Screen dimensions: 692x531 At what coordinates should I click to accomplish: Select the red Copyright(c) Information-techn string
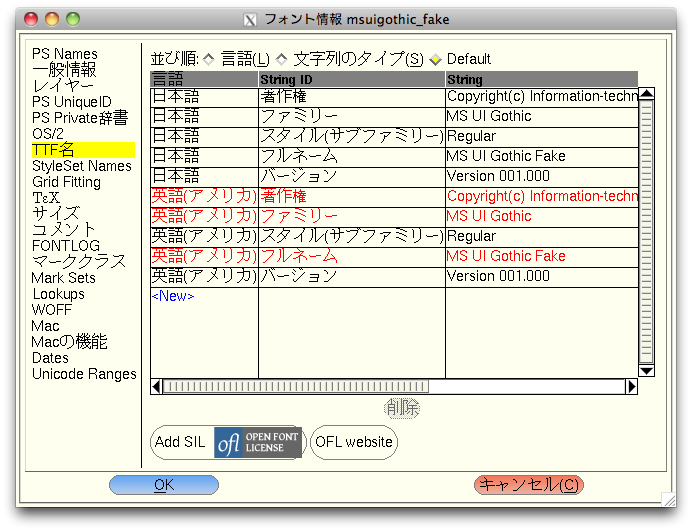[x=542, y=196]
